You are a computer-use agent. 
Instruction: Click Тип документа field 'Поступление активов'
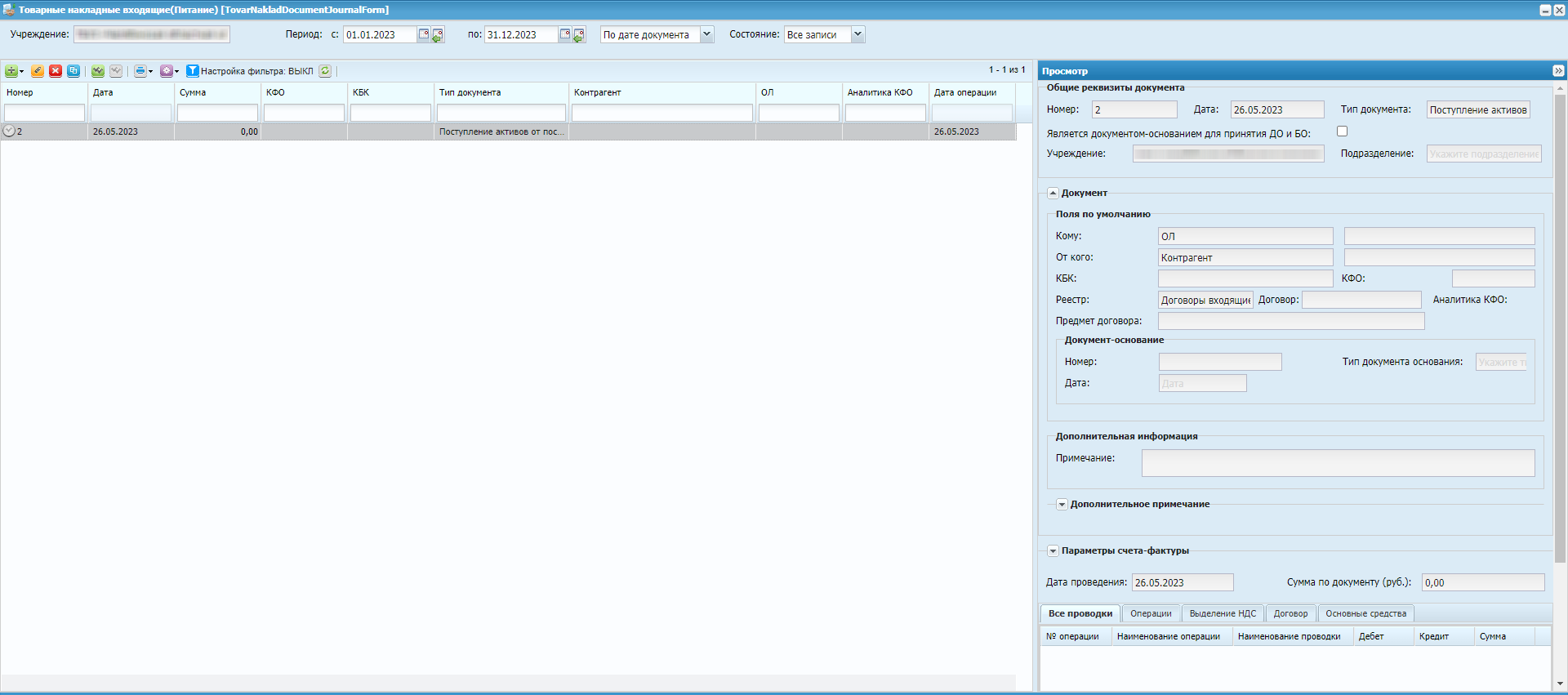pos(1478,109)
